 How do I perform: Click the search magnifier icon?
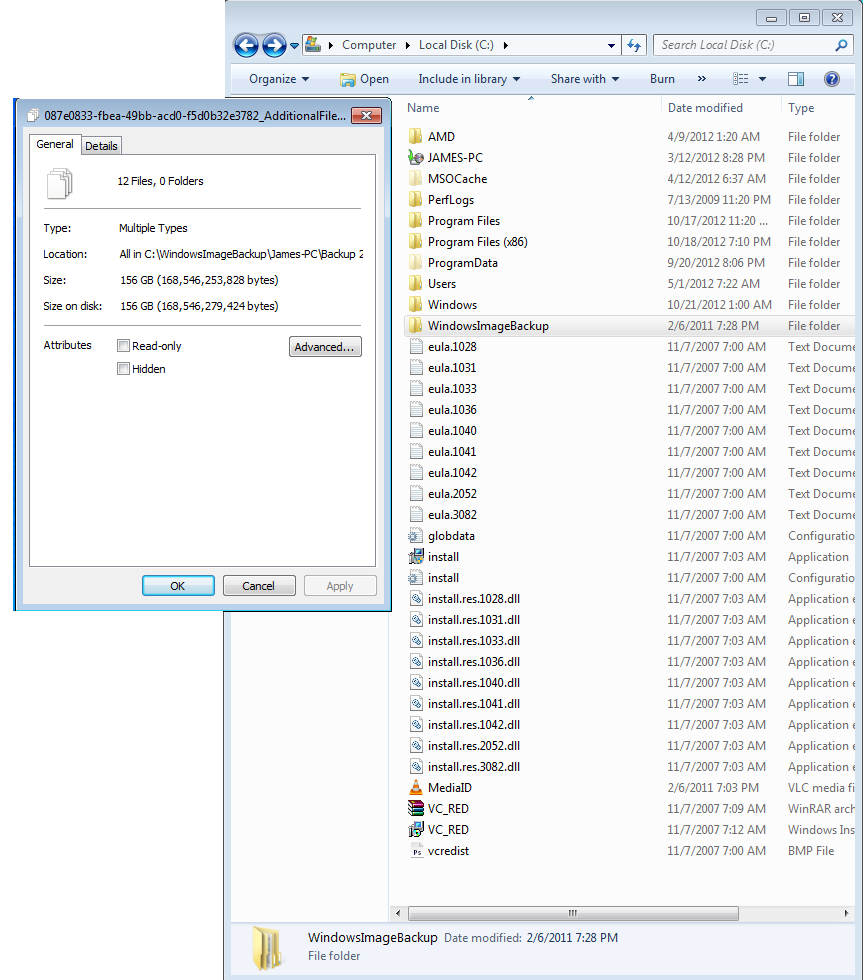(x=841, y=45)
